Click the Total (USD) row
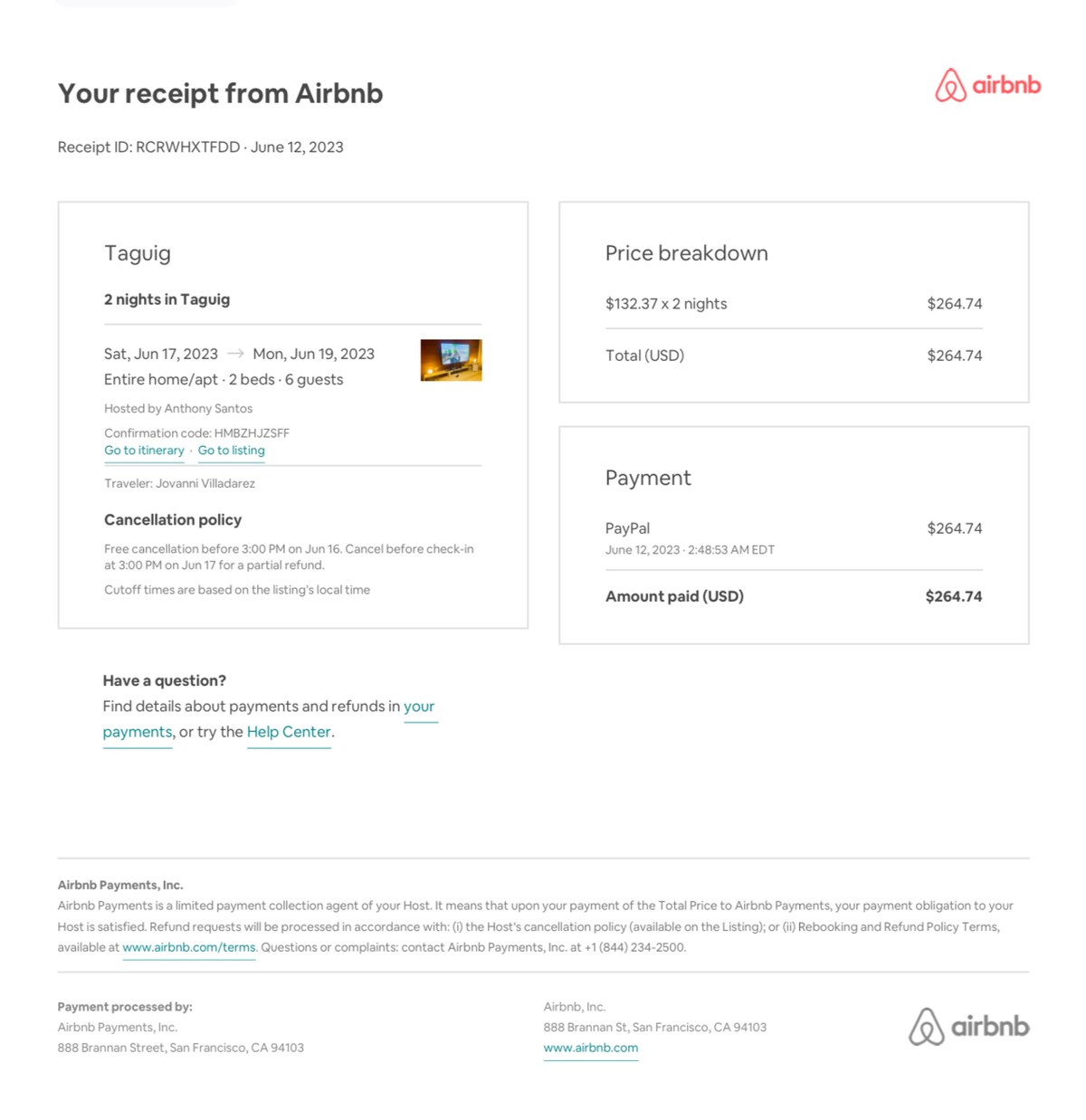The height and width of the screenshot is (1120, 1086). tap(794, 356)
